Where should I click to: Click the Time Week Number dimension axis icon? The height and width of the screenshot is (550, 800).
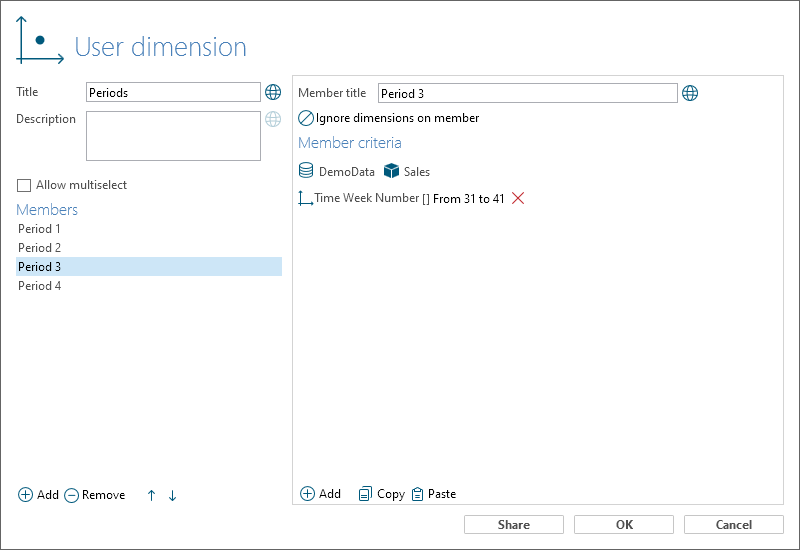(x=305, y=198)
